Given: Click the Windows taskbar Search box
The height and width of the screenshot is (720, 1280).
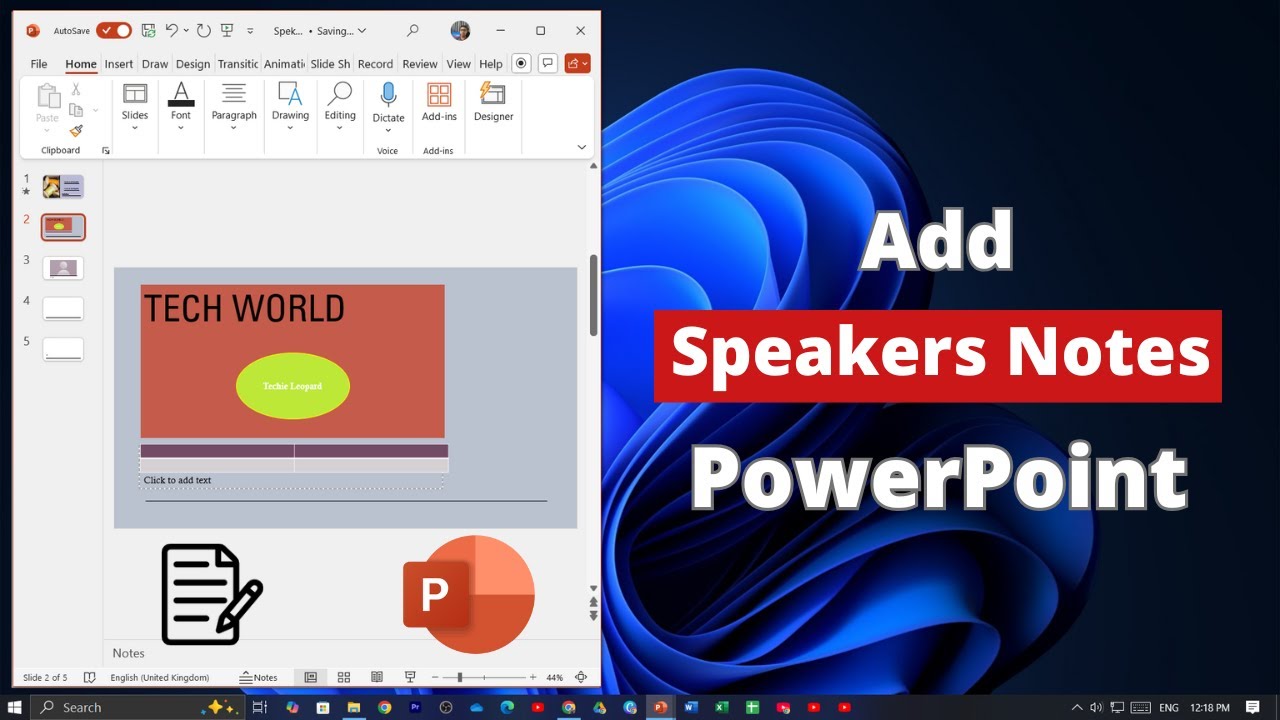Looking at the screenshot, I should (x=139, y=707).
